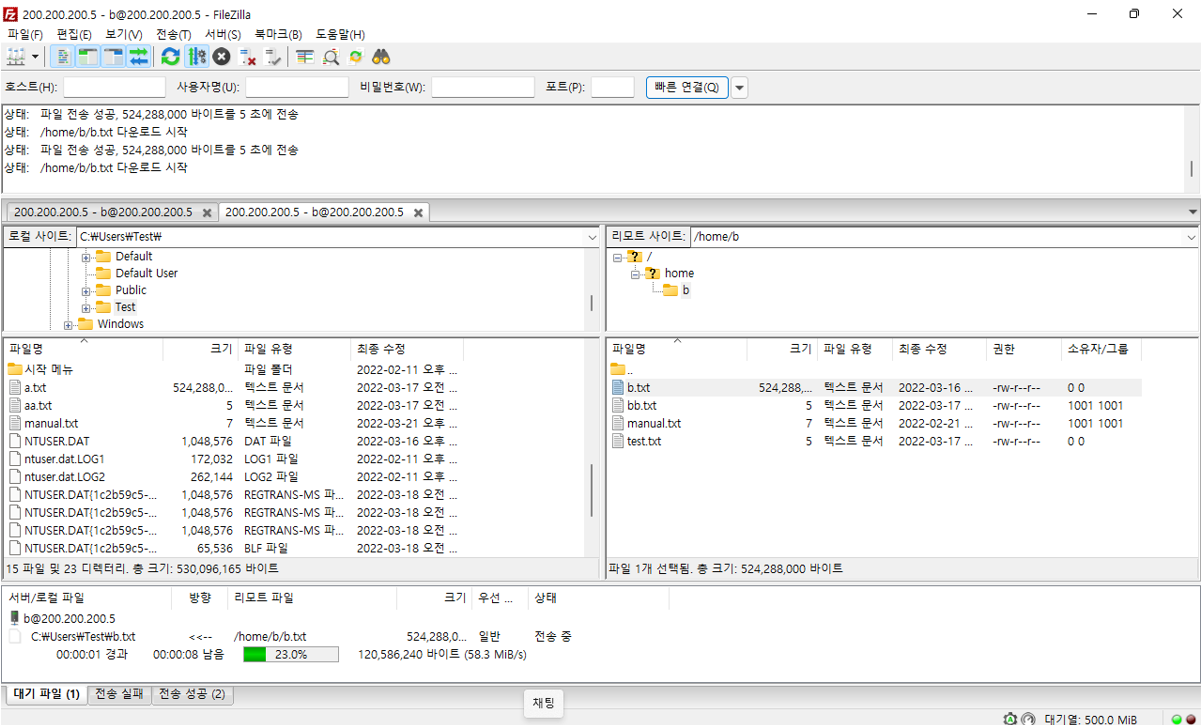Close the second active connection tab
The height and width of the screenshot is (725, 1202).
pyautogui.click(x=418, y=213)
